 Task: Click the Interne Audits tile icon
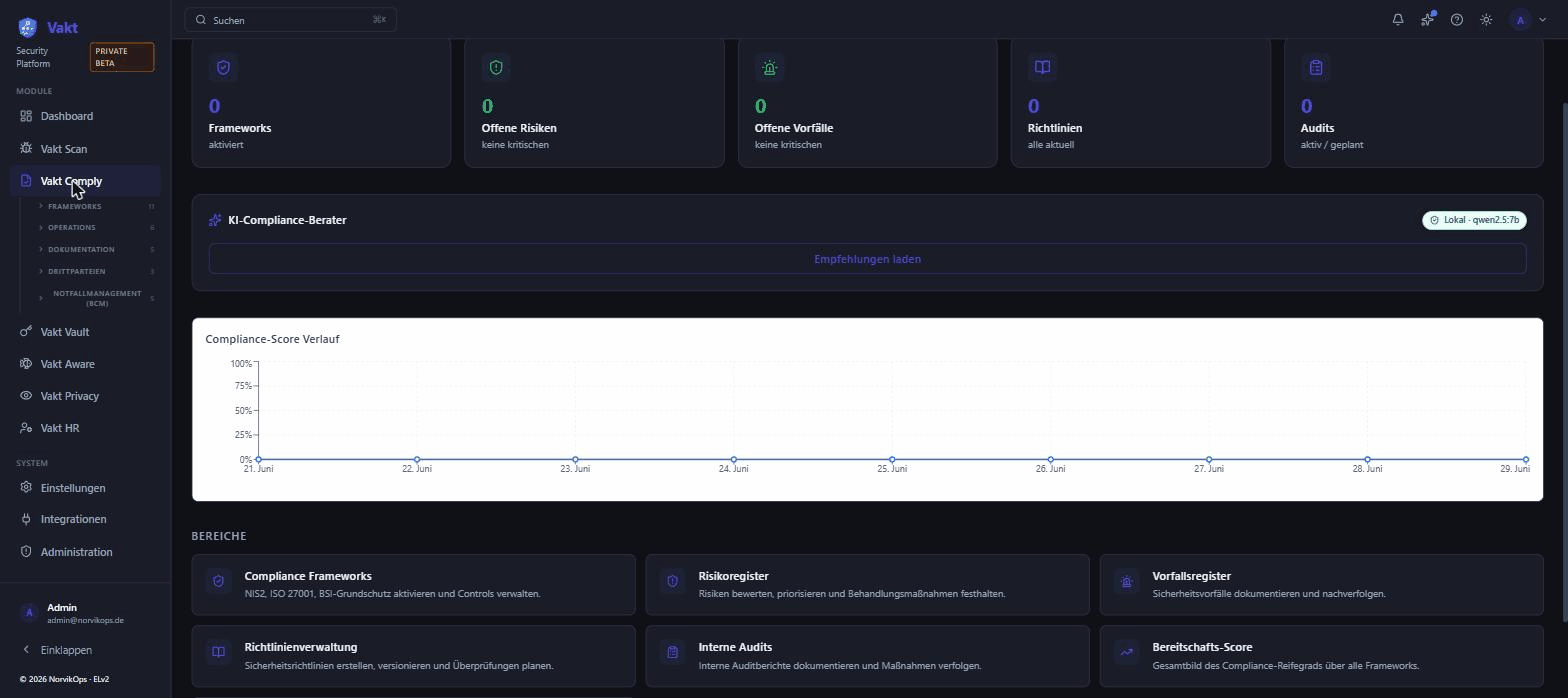[x=672, y=652]
